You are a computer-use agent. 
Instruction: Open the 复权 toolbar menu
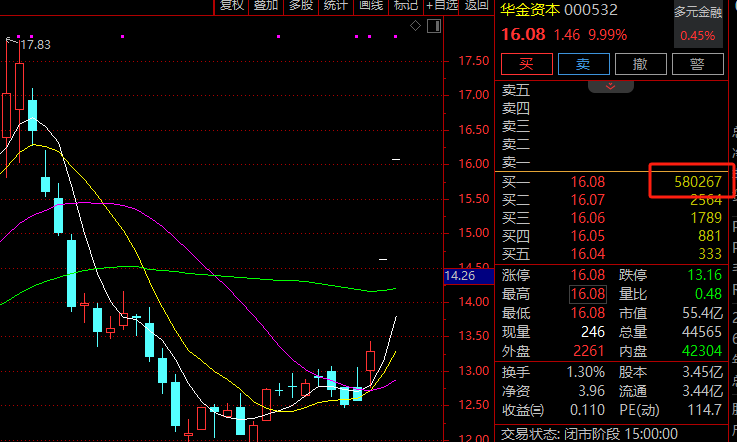point(232,6)
